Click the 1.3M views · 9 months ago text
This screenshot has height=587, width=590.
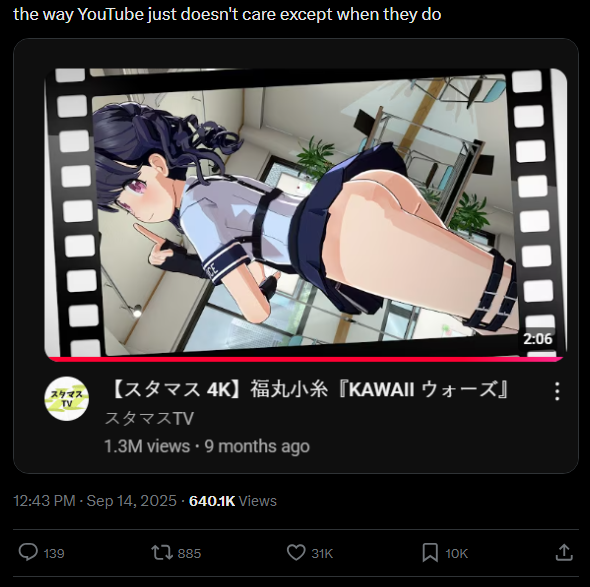(207, 446)
